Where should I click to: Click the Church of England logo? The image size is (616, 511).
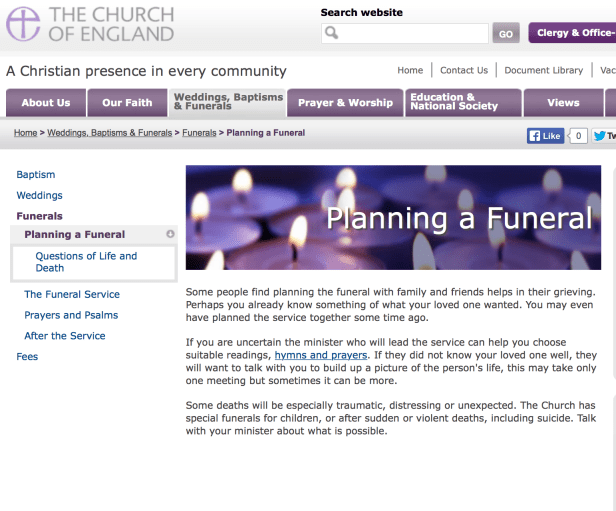point(89,24)
